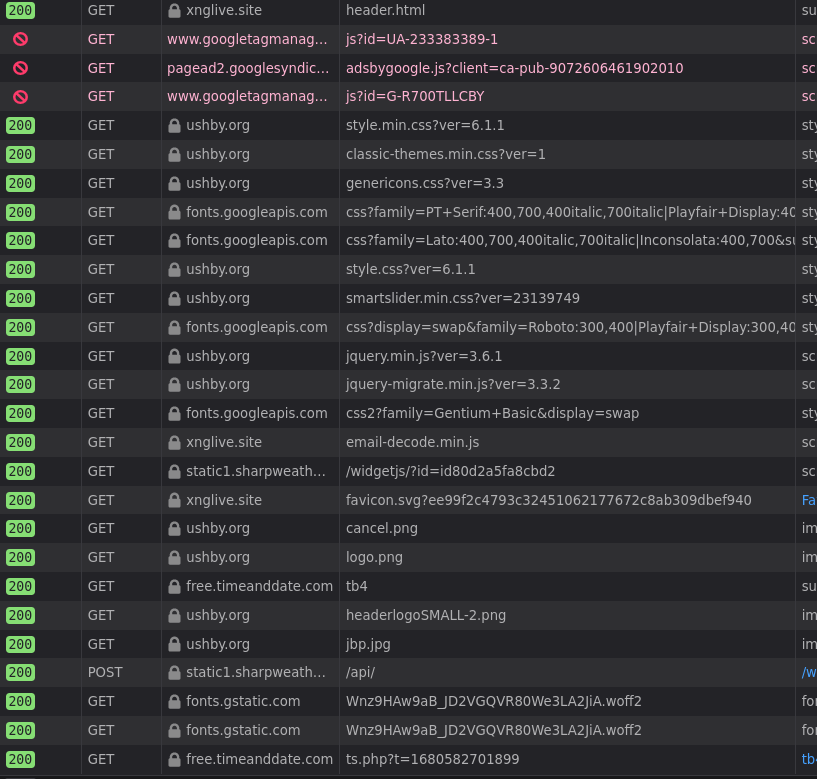This screenshot has height=779, width=817.
Task: Click the 200 status badge on email-decode.min.js request
Action: [x=18, y=442]
